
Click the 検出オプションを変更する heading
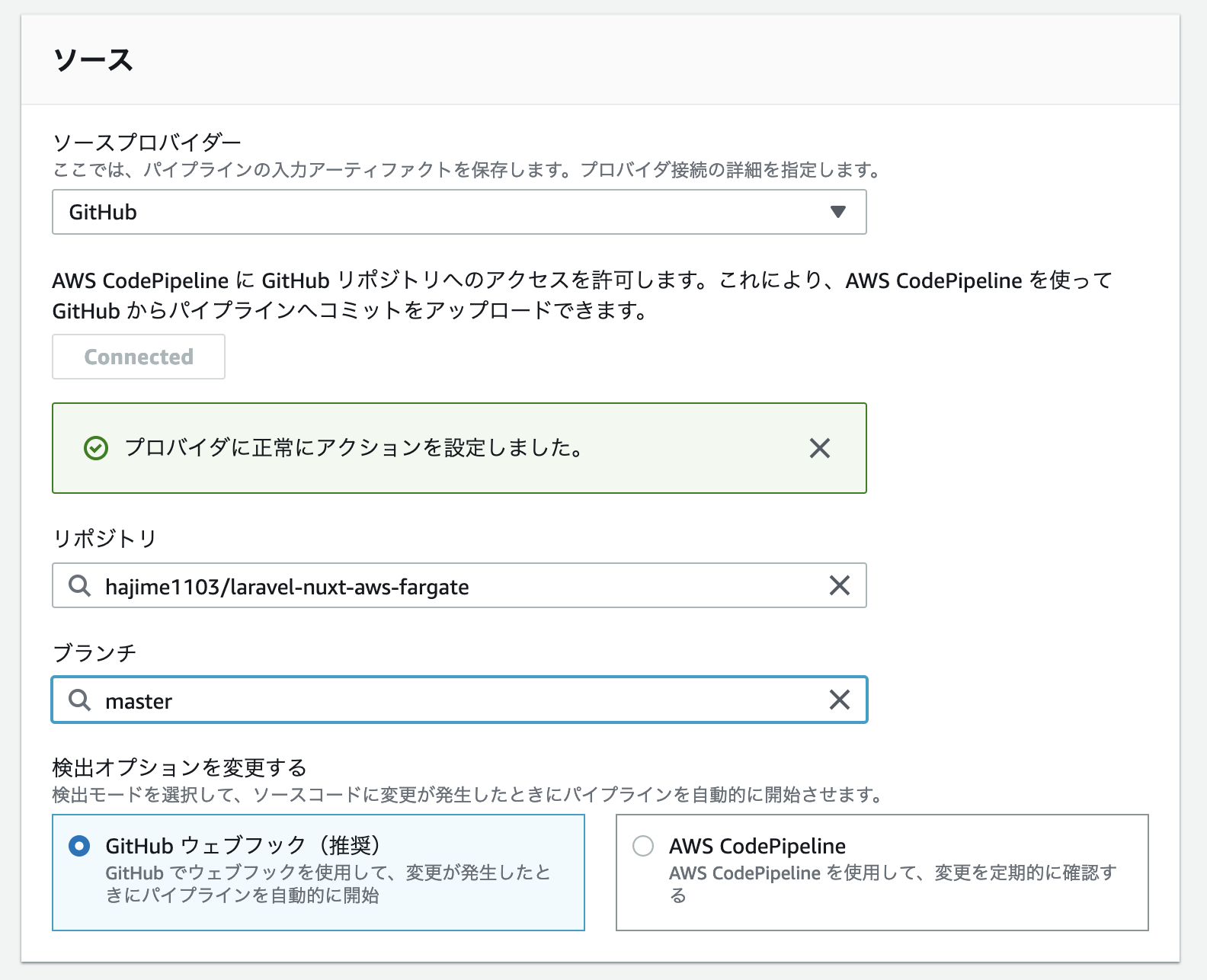coord(180,767)
